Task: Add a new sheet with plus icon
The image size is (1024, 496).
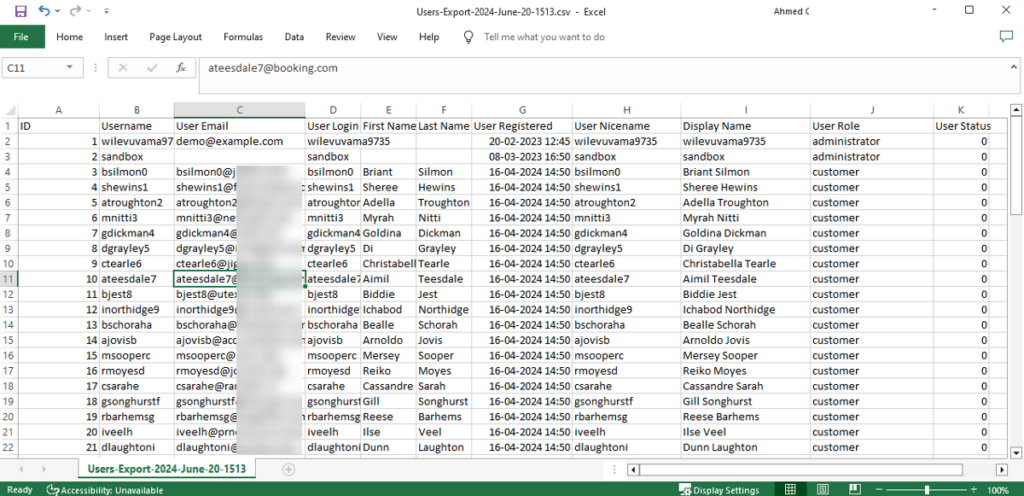Action: [x=289, y=469]
